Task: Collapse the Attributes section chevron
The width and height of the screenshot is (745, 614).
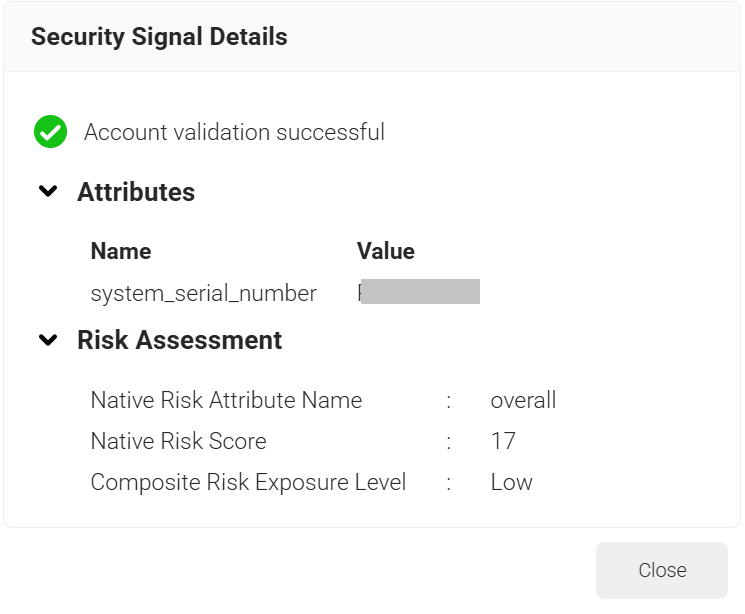Action: [x=48, y=191]
